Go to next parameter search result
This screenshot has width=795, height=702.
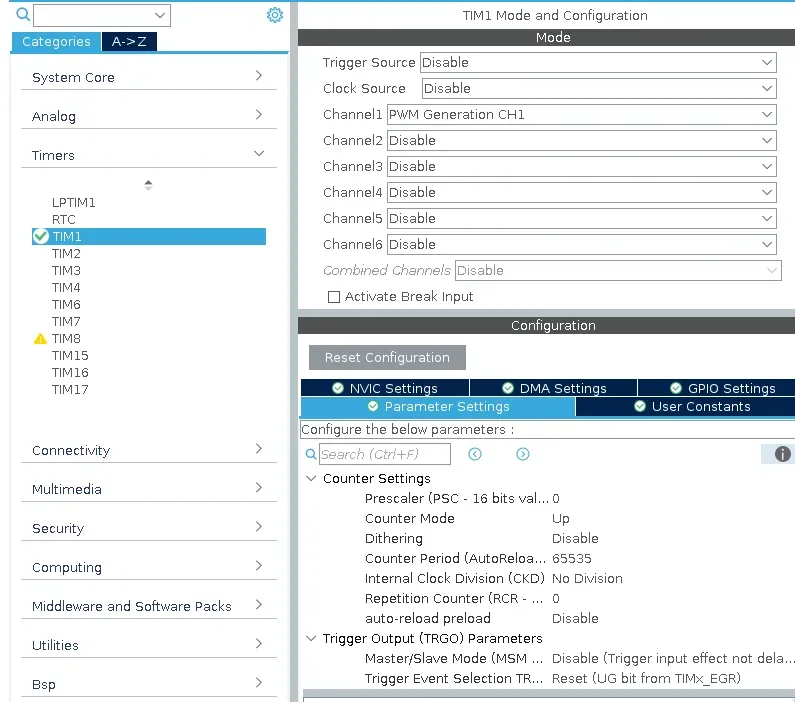coord(523,454)
